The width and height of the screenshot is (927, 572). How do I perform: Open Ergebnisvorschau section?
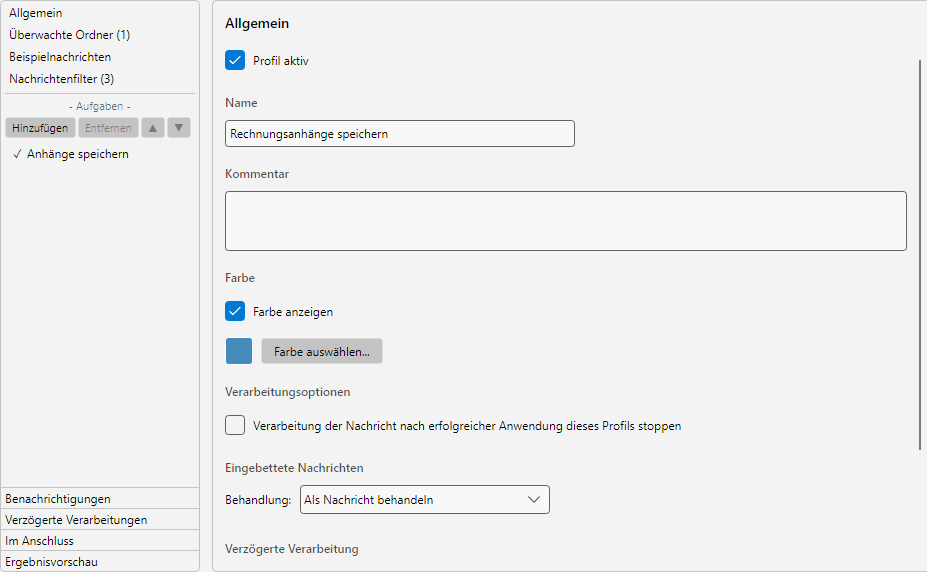click(x=100, y=561)
